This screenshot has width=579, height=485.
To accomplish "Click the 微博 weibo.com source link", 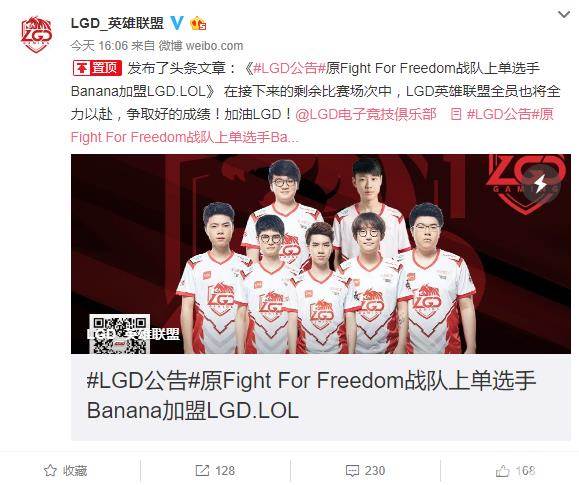I will point(201,46).
